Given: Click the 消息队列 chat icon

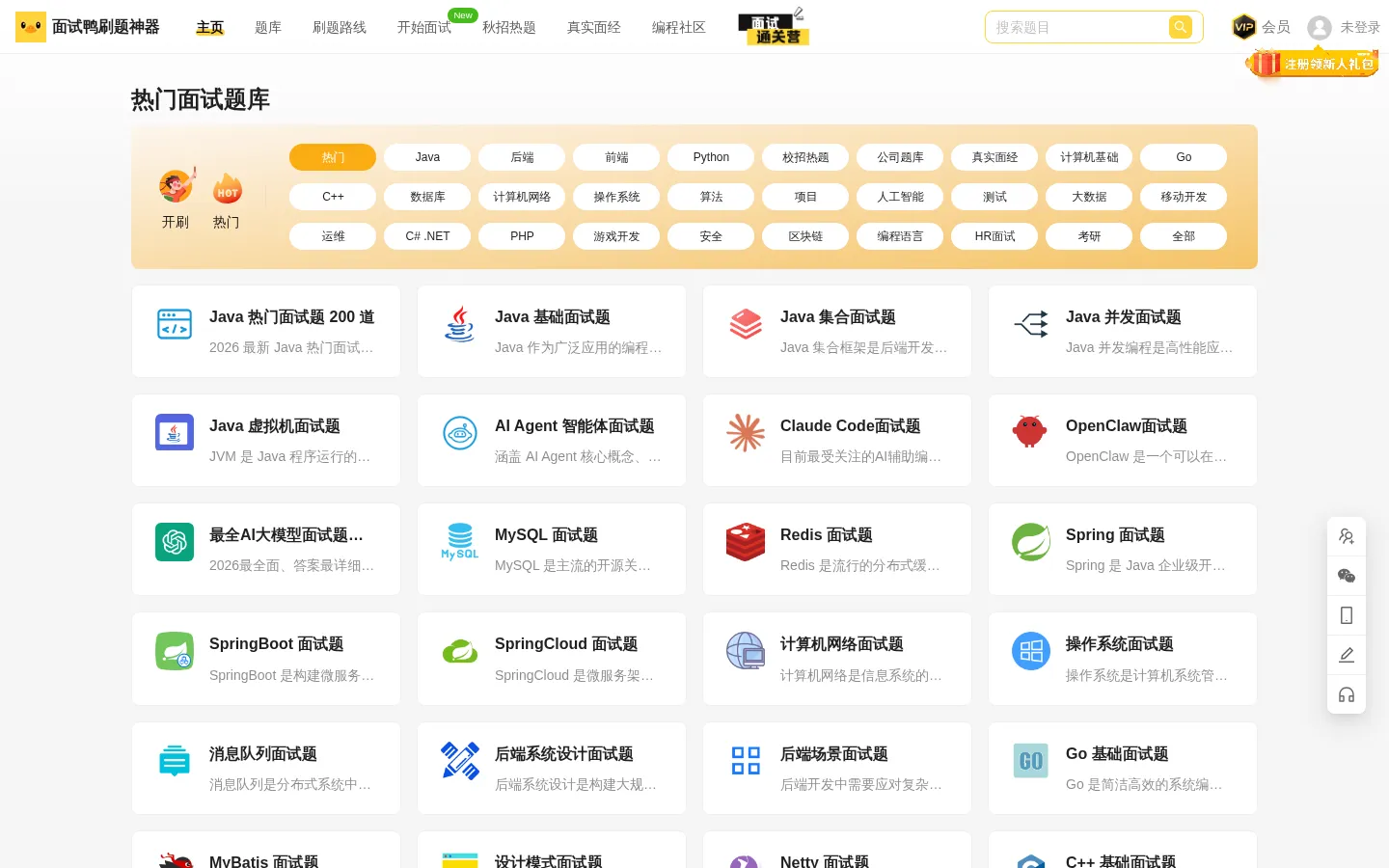Looking at the screenshot, I should pyautogui.click(x=175, y=761).
